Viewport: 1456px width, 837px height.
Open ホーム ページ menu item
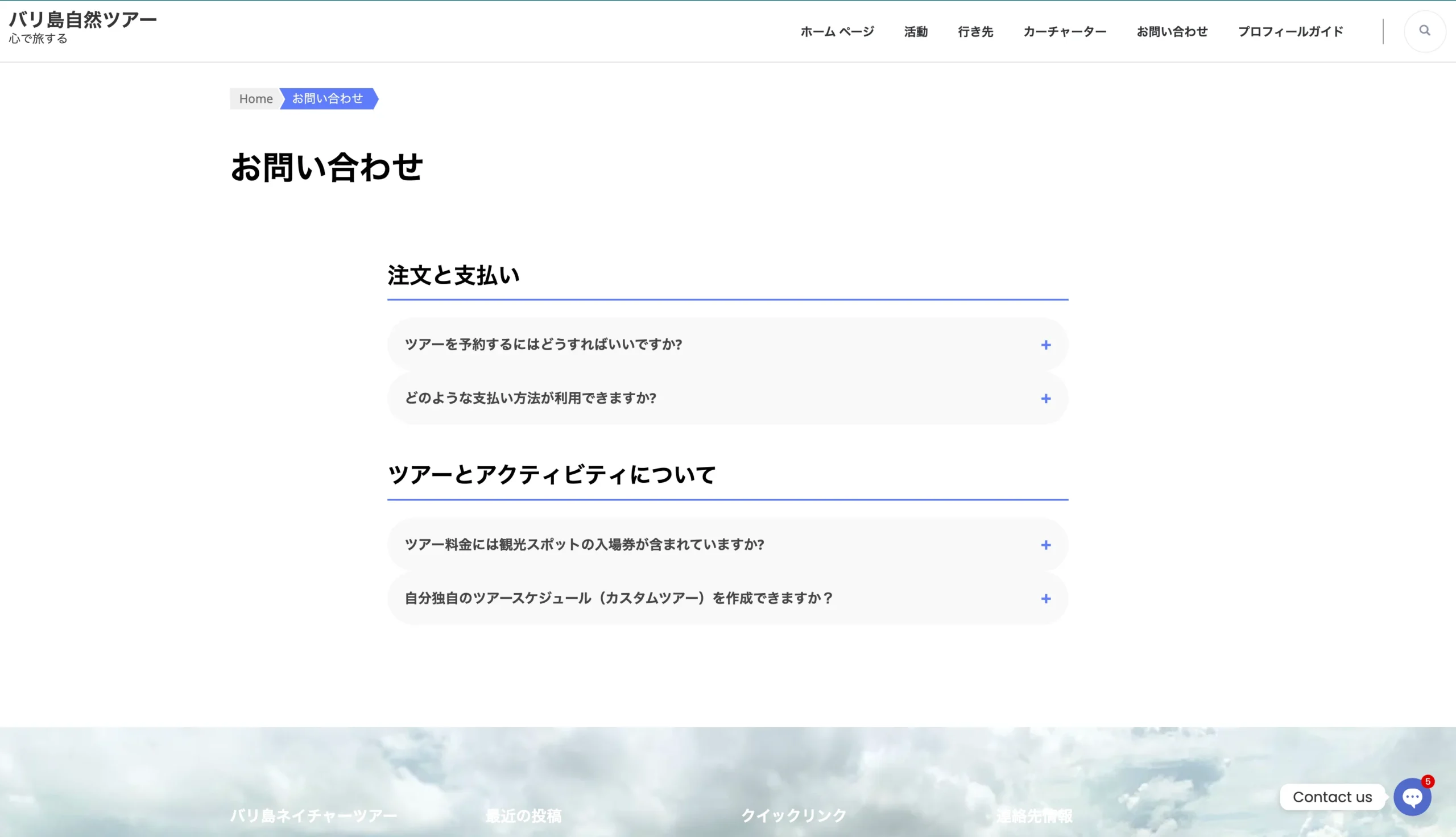pos(837,32)
